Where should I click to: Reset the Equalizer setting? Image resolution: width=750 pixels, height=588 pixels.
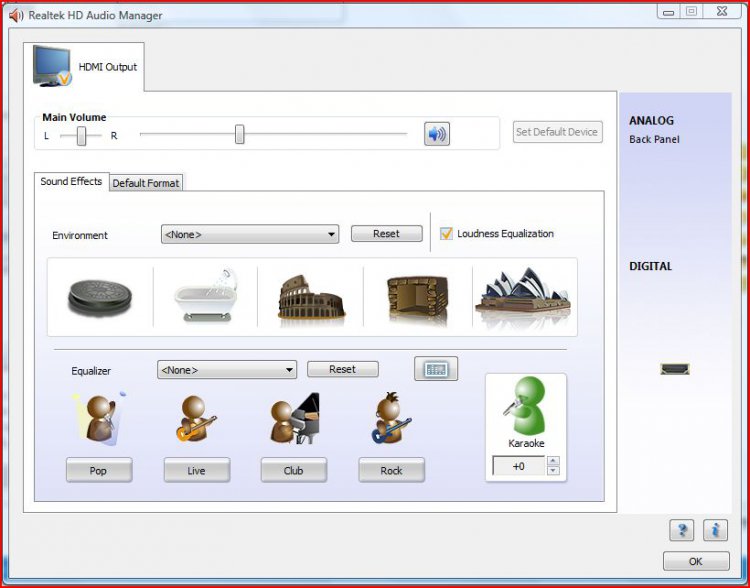342,369
